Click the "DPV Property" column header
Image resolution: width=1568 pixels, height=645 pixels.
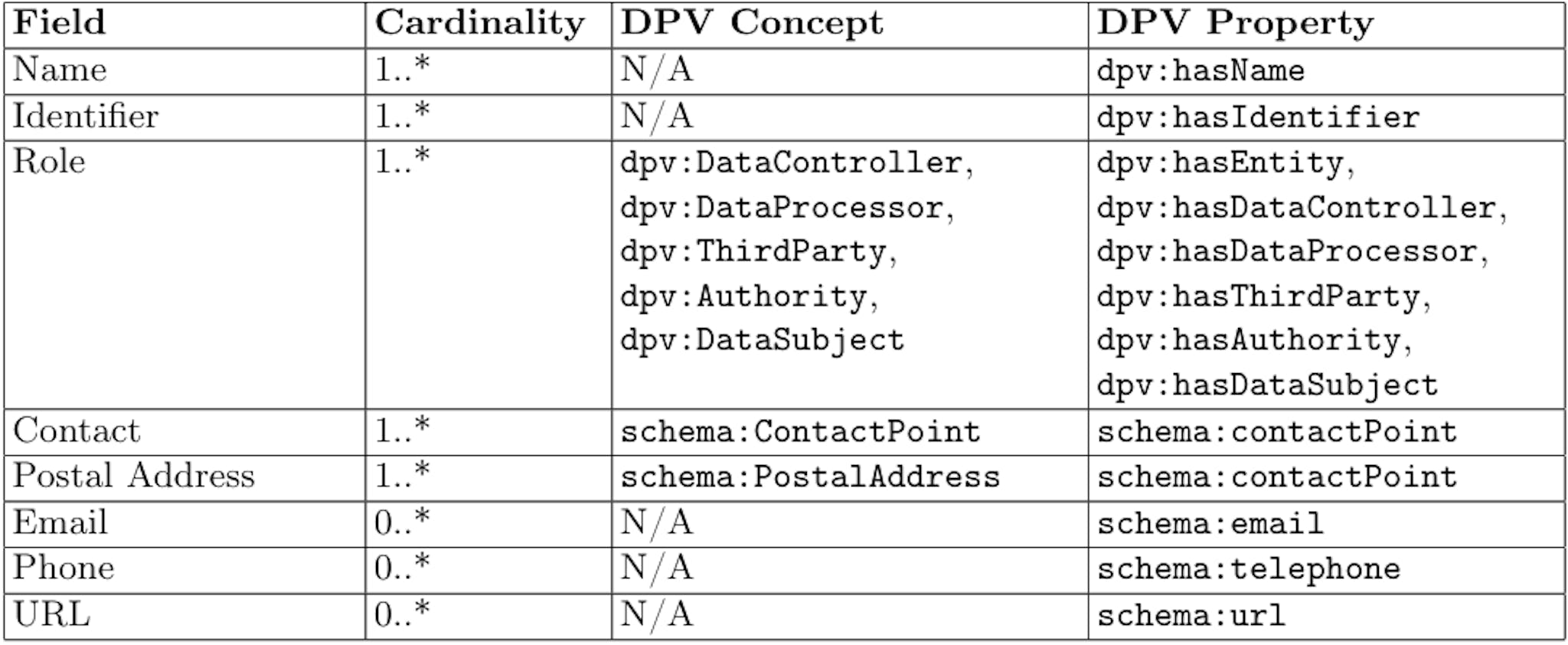(x=1235, y=23)
